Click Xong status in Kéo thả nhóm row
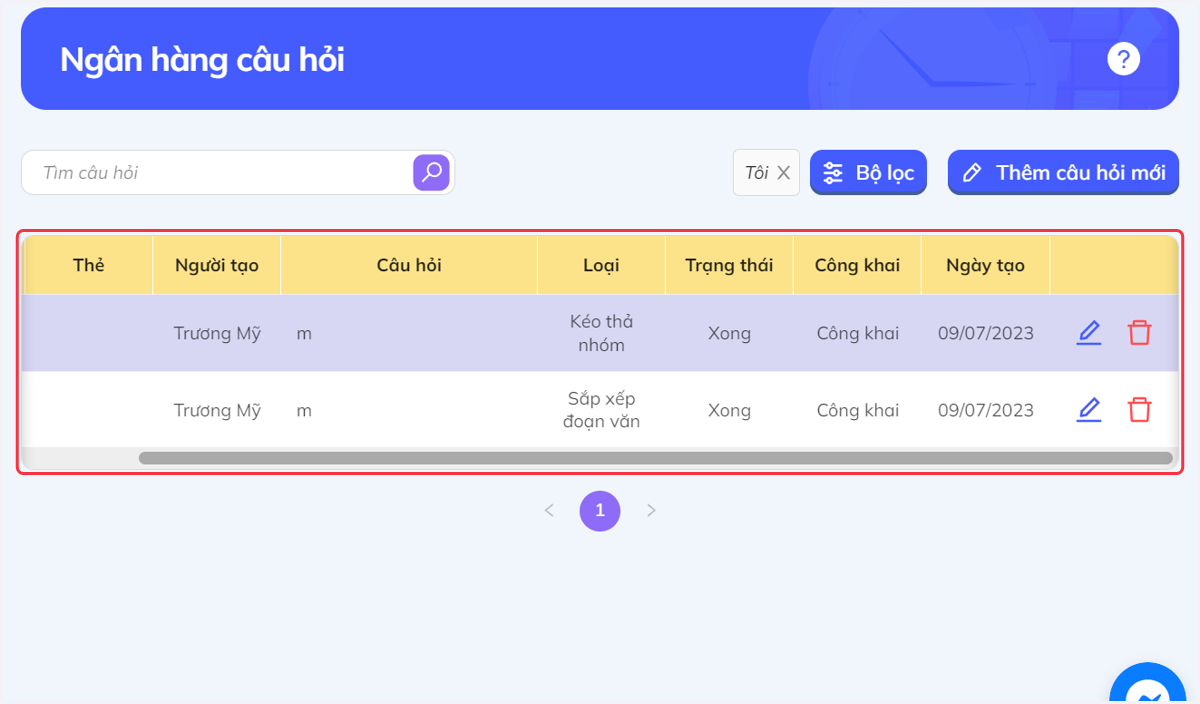Screen dimensions: 1200x704 (729, 333)
